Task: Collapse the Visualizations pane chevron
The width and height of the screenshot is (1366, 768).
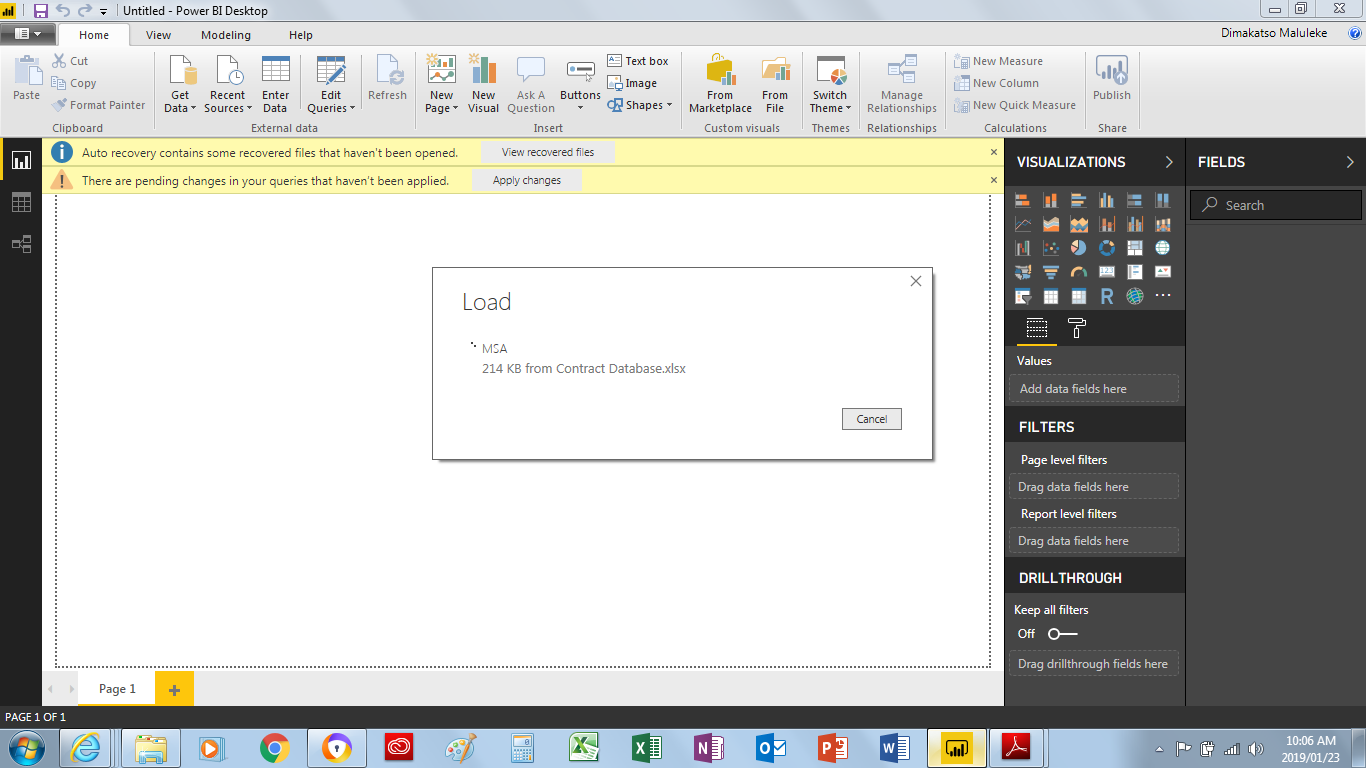Action: tap(1169, 162)
